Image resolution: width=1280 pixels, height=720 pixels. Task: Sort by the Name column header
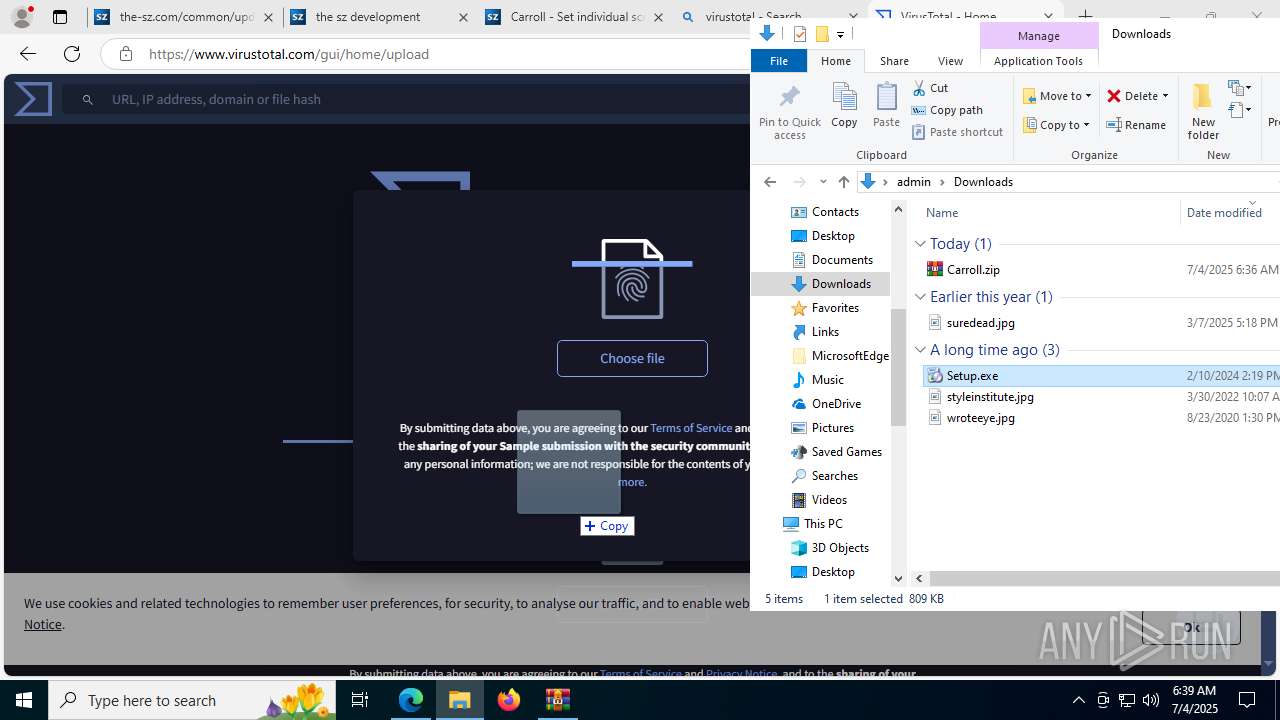(941, 212)
